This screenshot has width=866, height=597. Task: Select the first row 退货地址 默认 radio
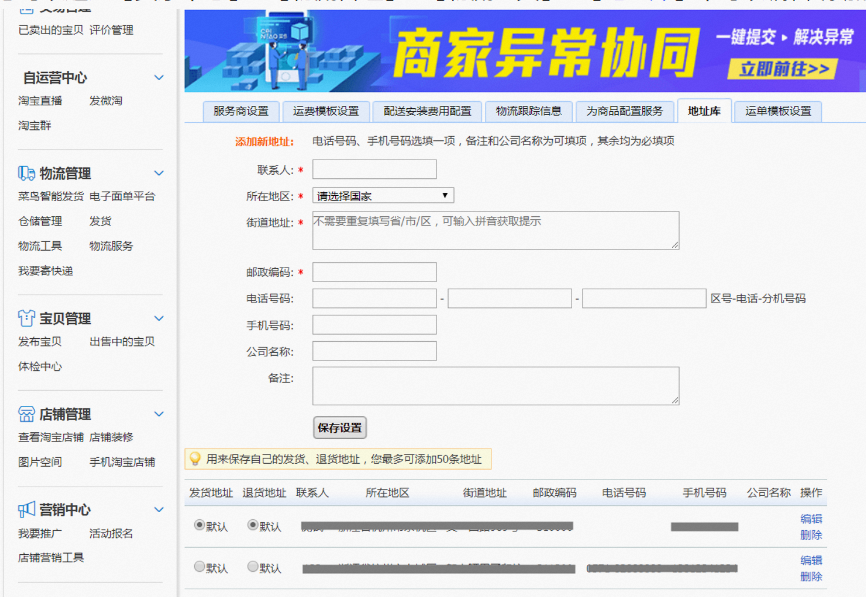[252, 525]
